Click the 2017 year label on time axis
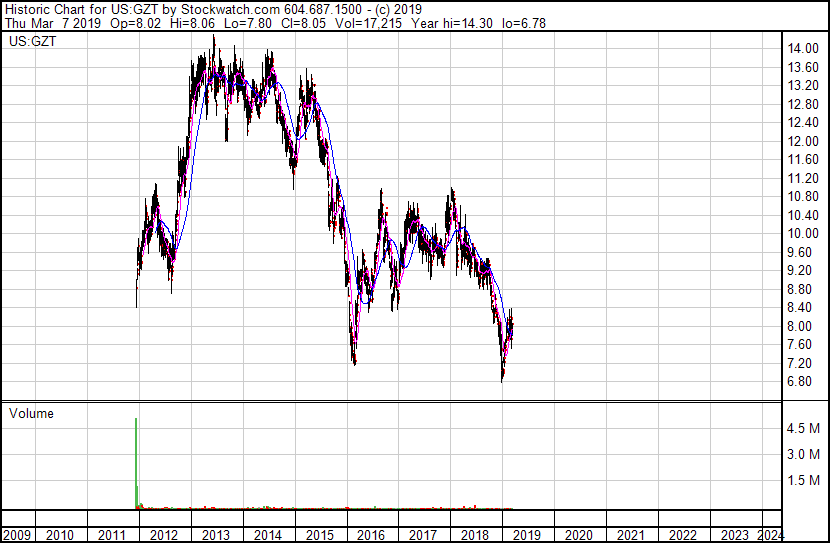 pos(422,535)
